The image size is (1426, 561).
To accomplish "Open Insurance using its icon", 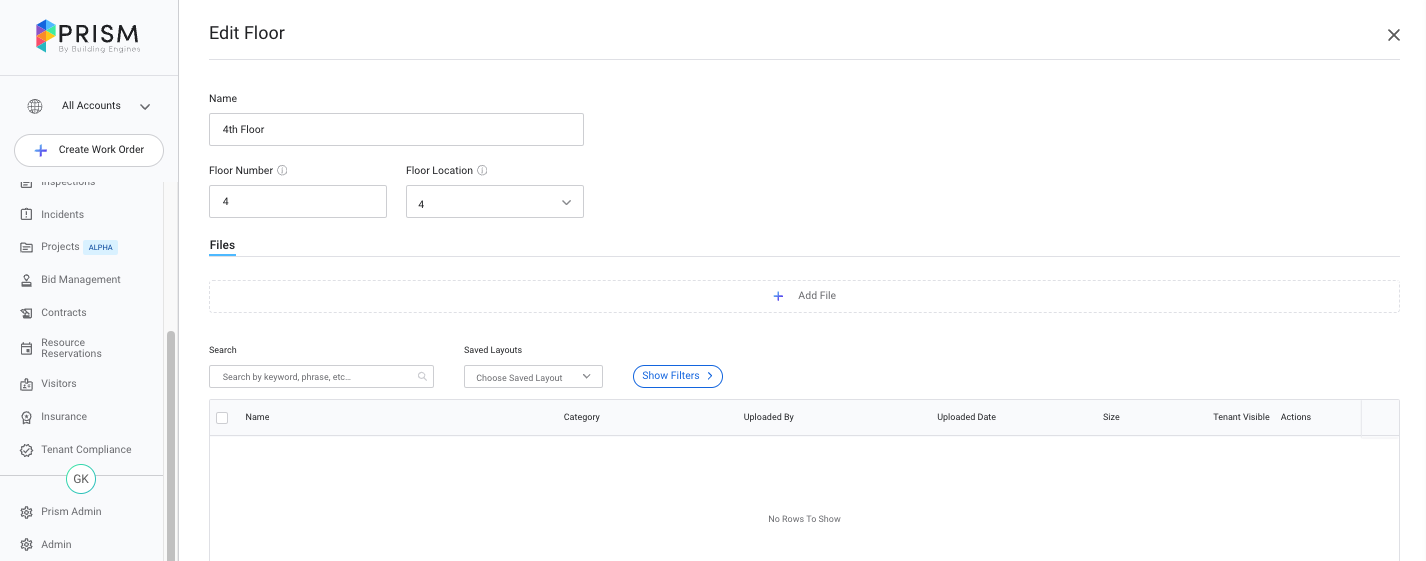I will [x=27, y=417].
